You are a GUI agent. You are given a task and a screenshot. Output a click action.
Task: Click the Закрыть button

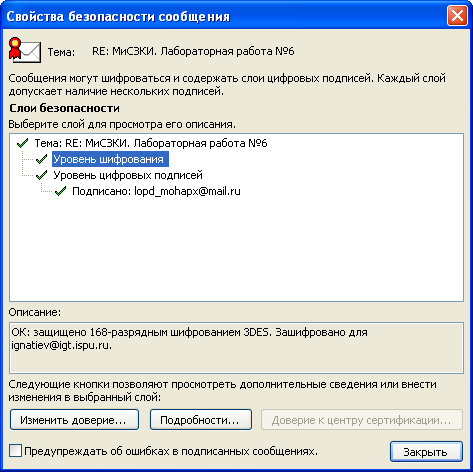click(426, 452)
